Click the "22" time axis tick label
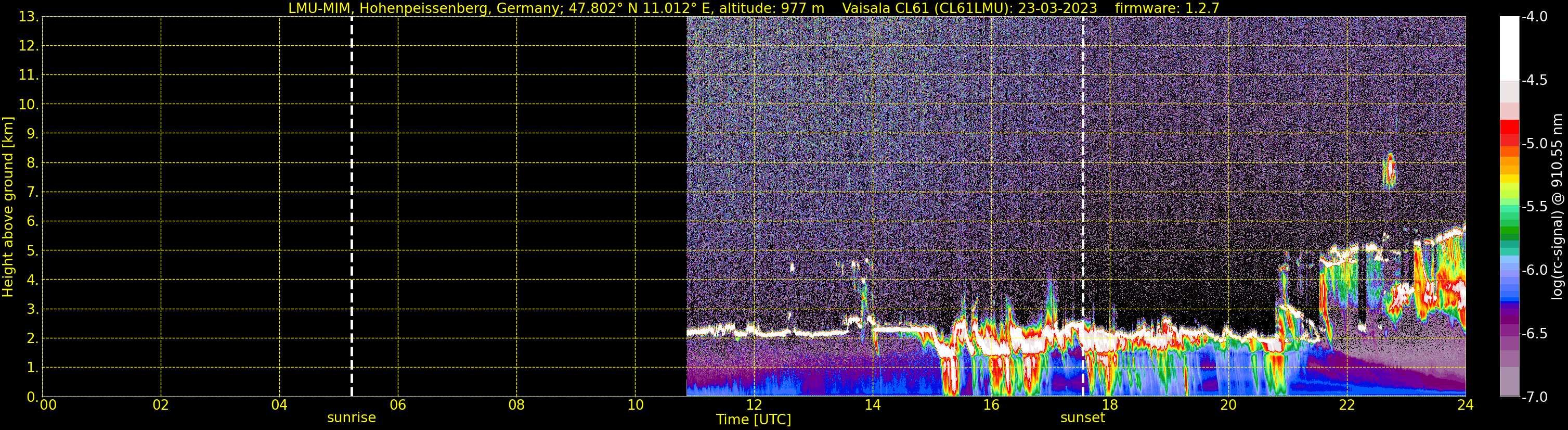Viewport: 1568px width, 430px height. 1347,406
